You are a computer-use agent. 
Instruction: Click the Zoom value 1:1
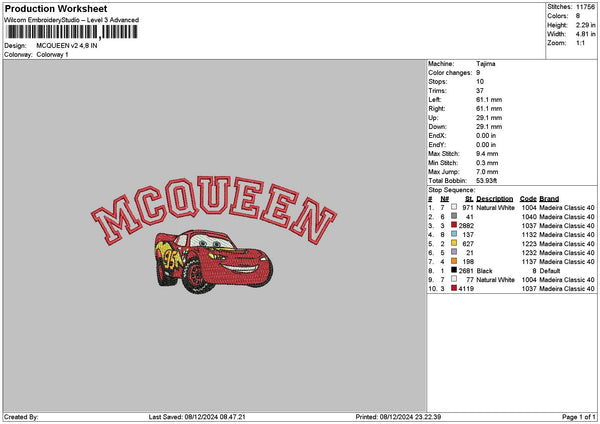click(580, 43)
